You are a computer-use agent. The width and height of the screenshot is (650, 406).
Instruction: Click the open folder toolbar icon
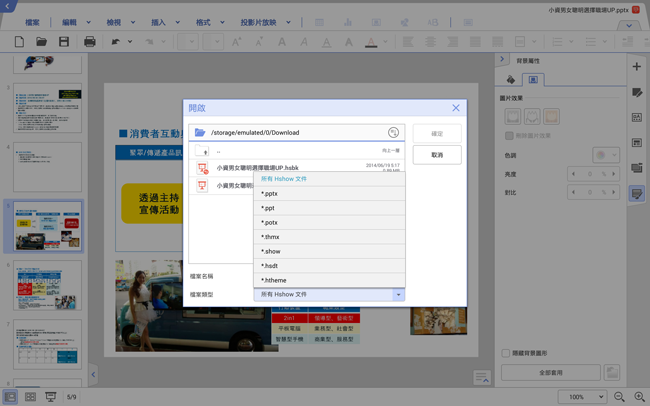pyautogui.click(x=41, y=41)
